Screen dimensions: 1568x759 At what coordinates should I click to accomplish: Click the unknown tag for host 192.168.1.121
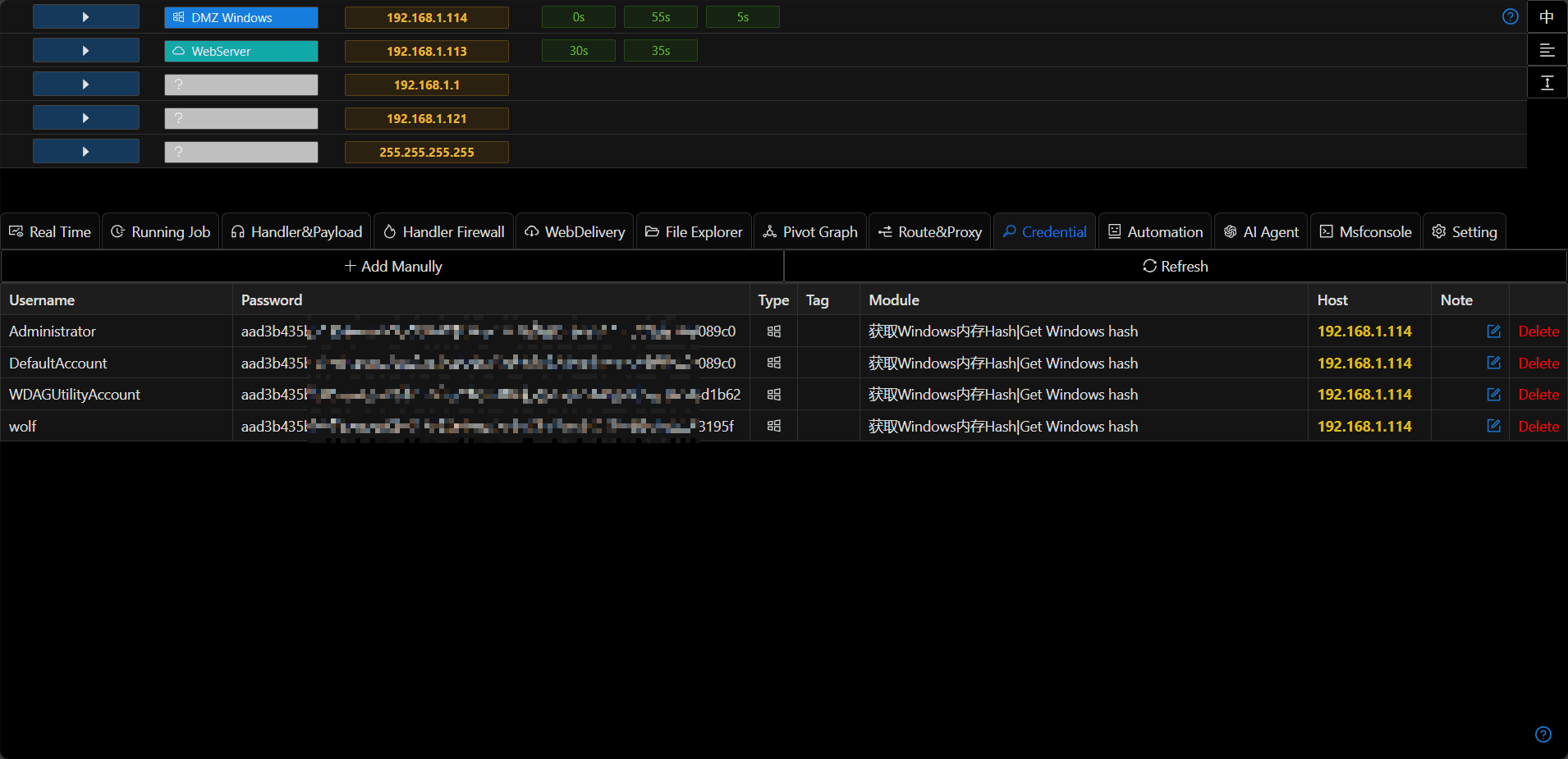coord(241,118)
